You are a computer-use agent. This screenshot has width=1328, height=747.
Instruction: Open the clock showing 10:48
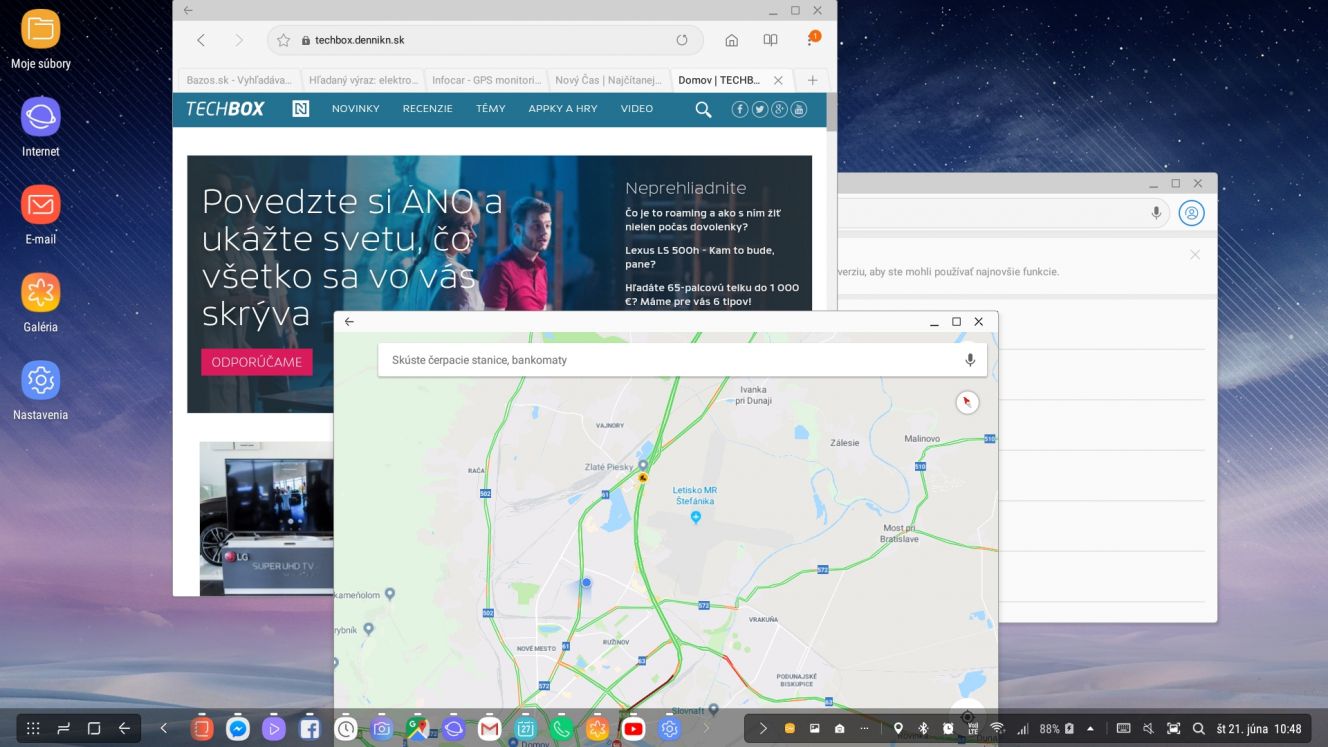(x=1288, y=729)
